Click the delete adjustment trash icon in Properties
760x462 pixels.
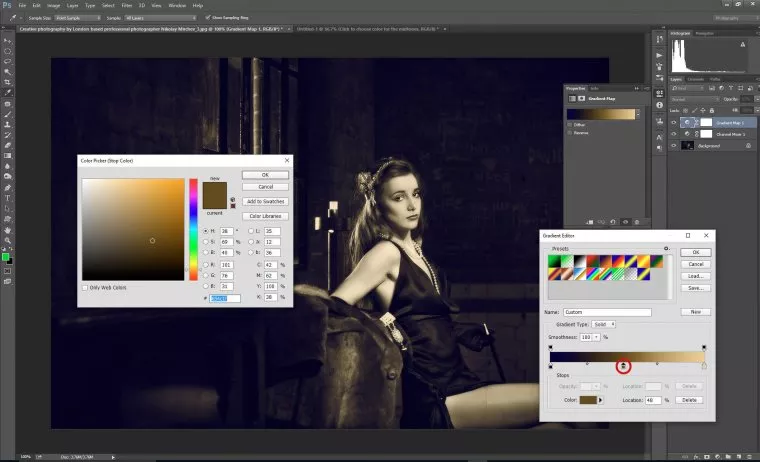click(x=637, y=222)
